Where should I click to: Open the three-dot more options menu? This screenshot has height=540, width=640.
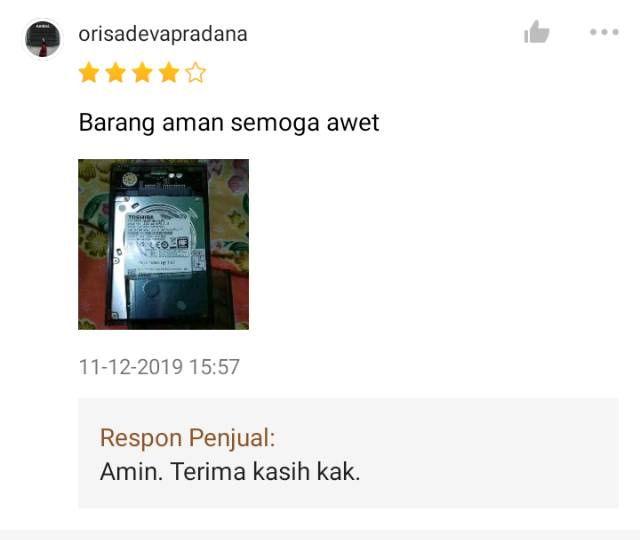click(x=604, y=32)
